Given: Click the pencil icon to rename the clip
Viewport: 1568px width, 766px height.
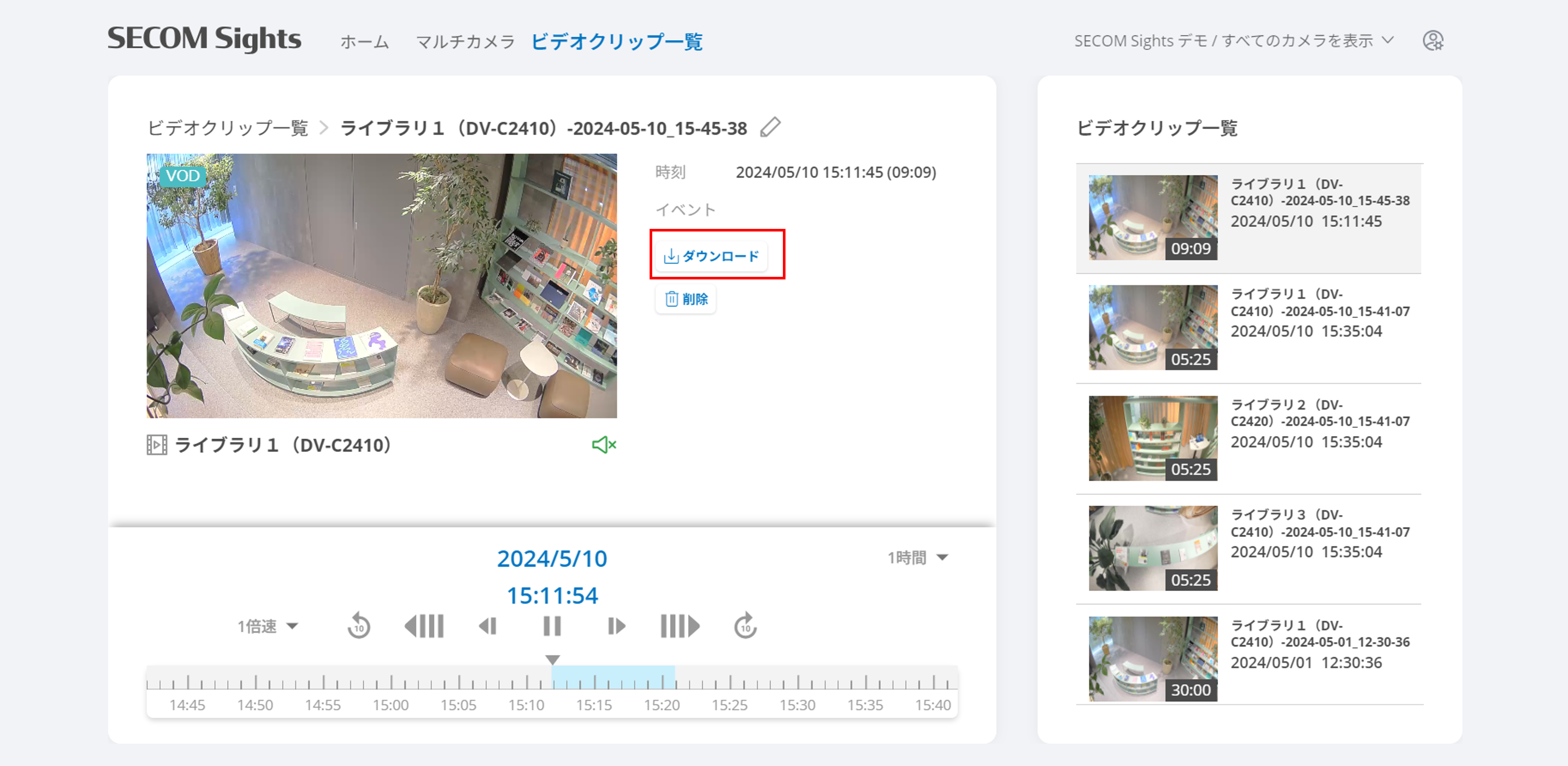Looking at the screenshot, I should [770, 127].
